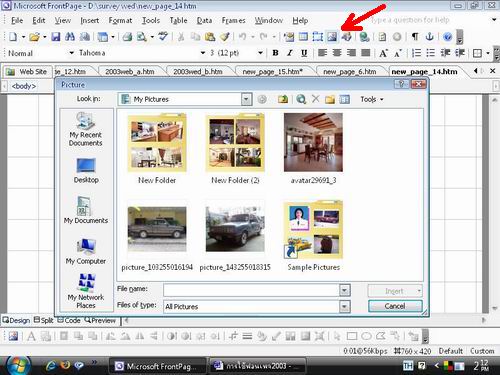Open the Font dropdown showing Tahoma
500x375 pixels.
203,53
